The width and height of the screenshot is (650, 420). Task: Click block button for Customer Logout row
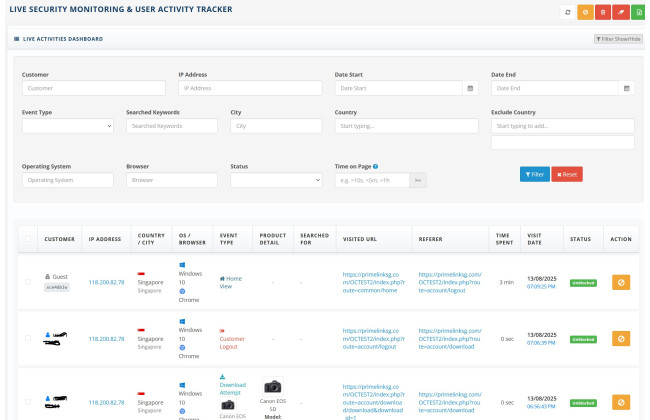pyautogui.click(x=621, y=339)
